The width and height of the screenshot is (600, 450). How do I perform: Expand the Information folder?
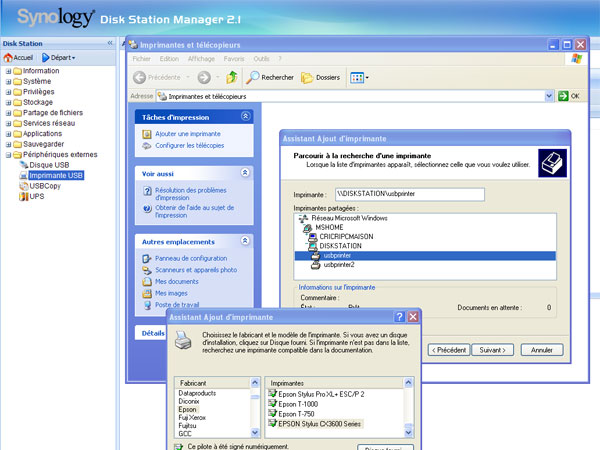tap(8, 71)
